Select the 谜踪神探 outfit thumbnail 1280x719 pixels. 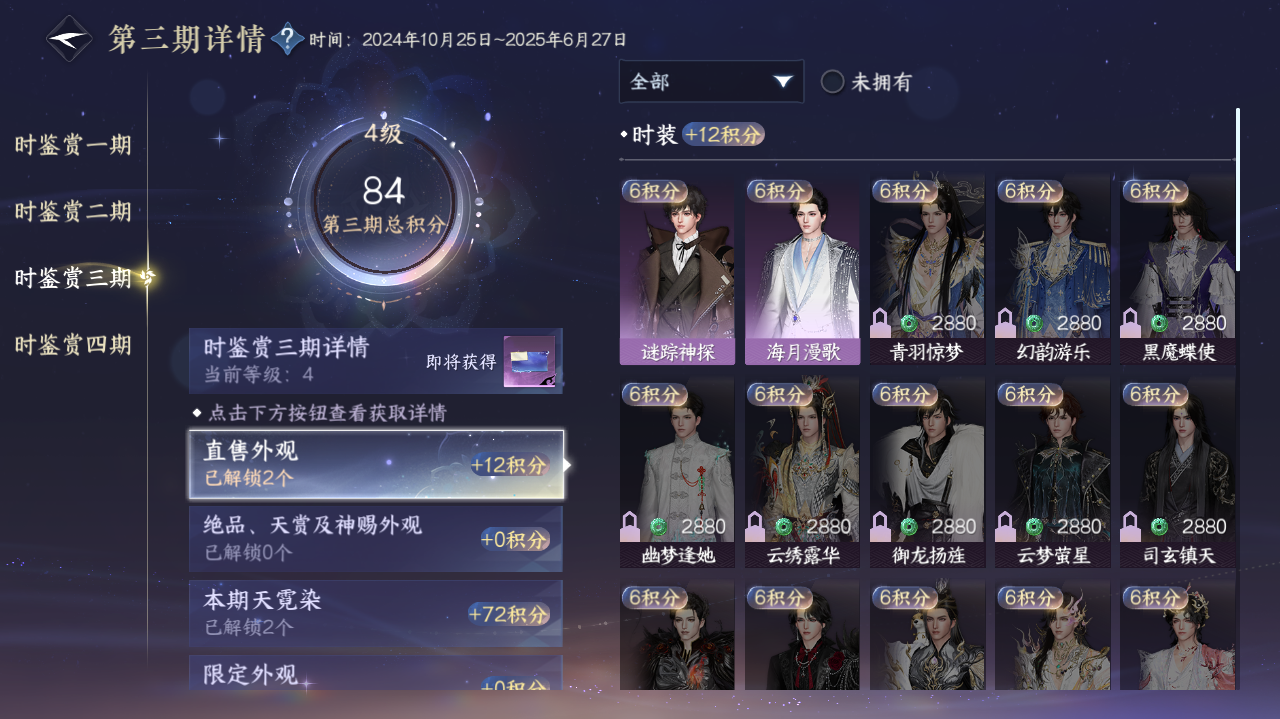[677, 271]
